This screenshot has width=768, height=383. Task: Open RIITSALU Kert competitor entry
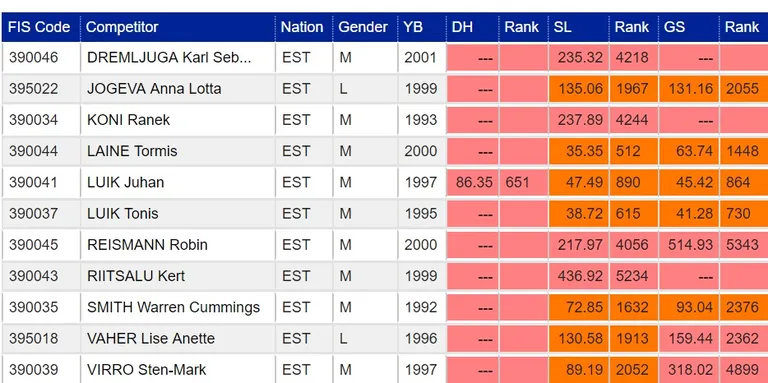pos(136,276)
